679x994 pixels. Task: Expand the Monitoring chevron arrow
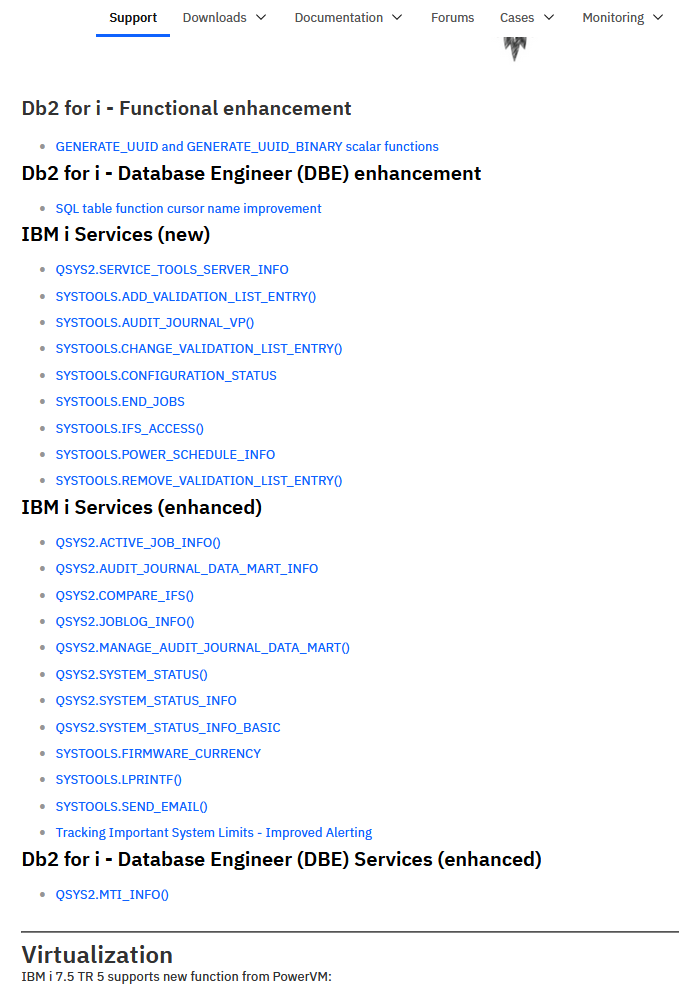tap(658, 18)
